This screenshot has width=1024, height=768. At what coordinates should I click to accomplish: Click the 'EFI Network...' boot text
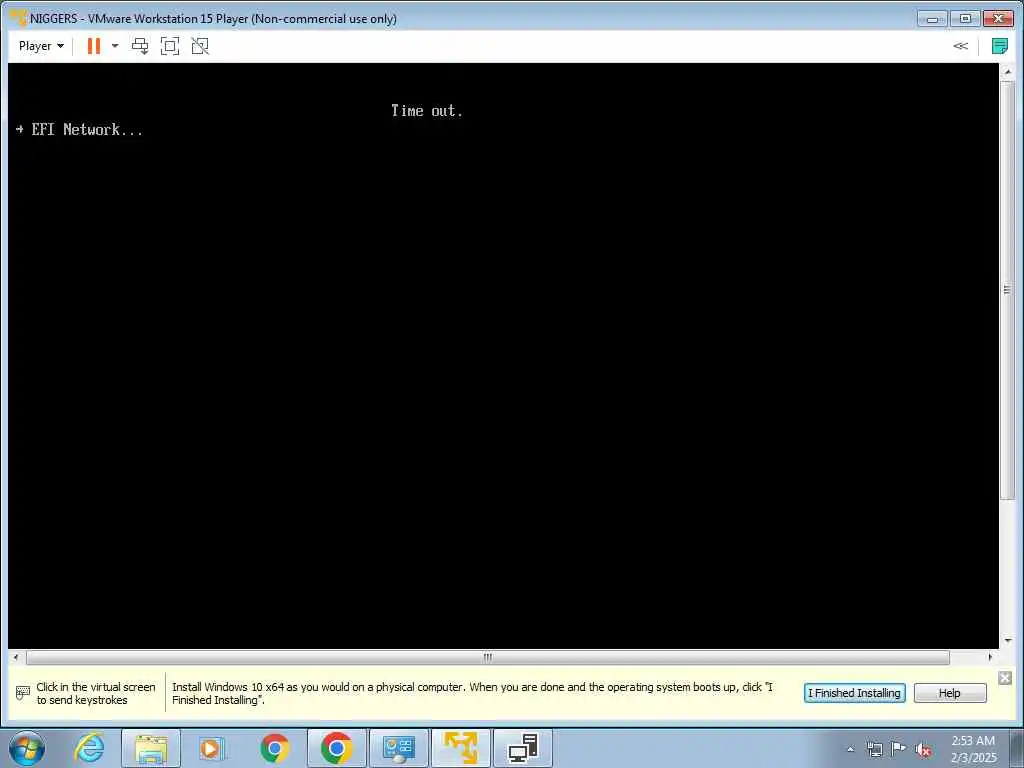coord(87,129)
